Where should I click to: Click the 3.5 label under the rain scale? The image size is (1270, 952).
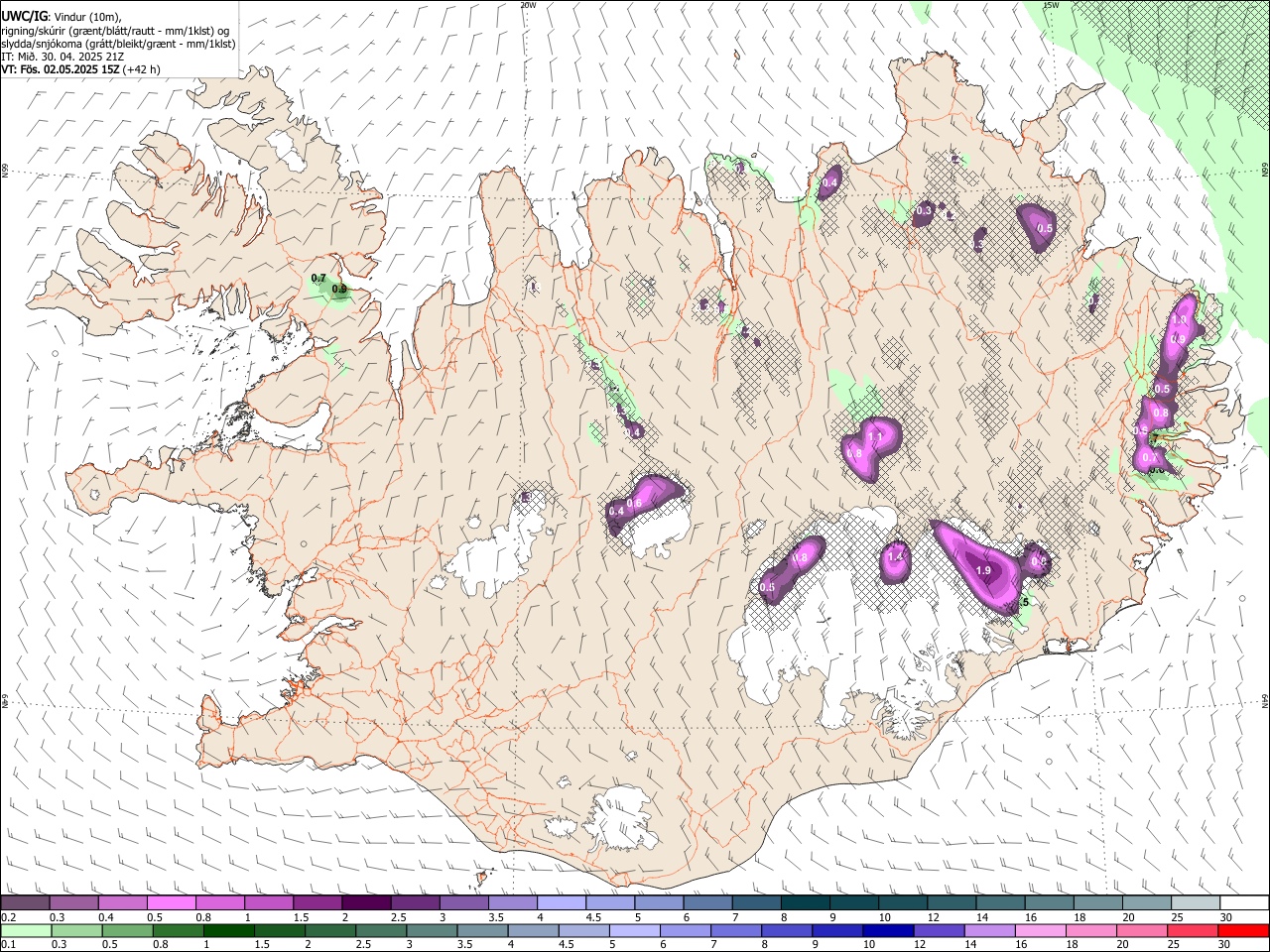464,945
